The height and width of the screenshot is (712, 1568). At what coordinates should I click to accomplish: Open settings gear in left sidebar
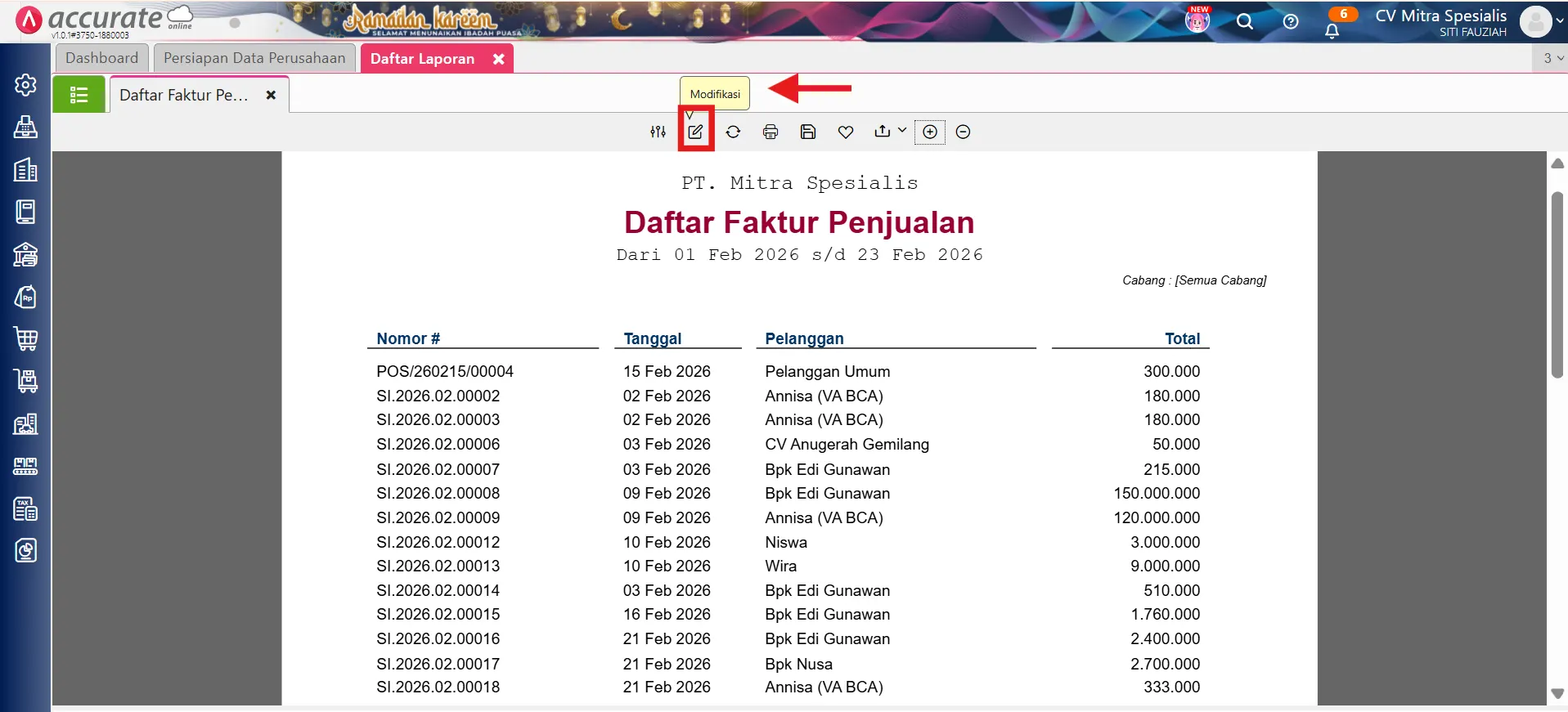point(25,85)
